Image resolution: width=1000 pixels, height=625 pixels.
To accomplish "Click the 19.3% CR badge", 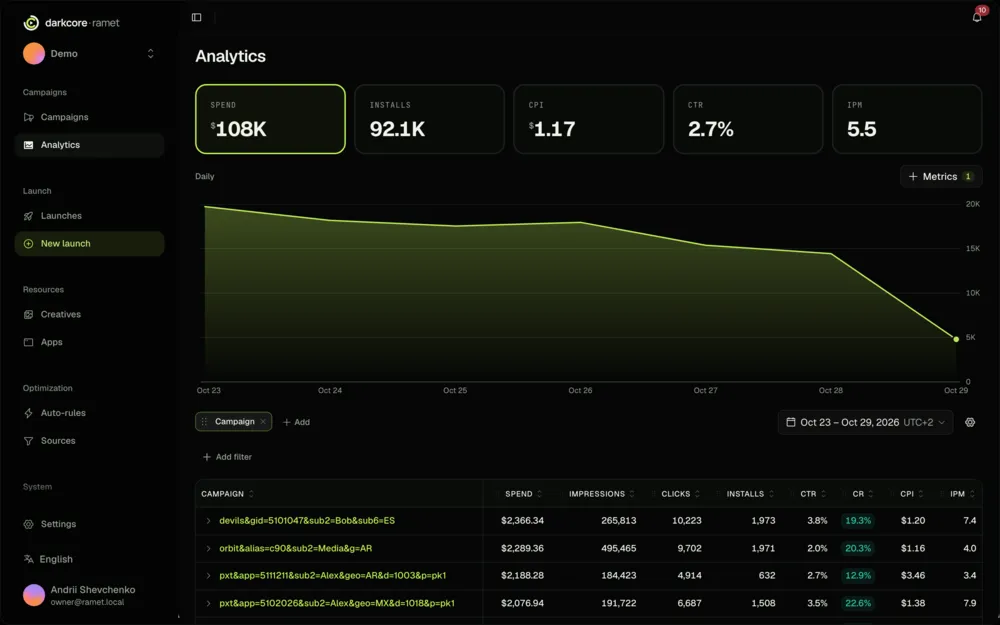I will [858, 521].
